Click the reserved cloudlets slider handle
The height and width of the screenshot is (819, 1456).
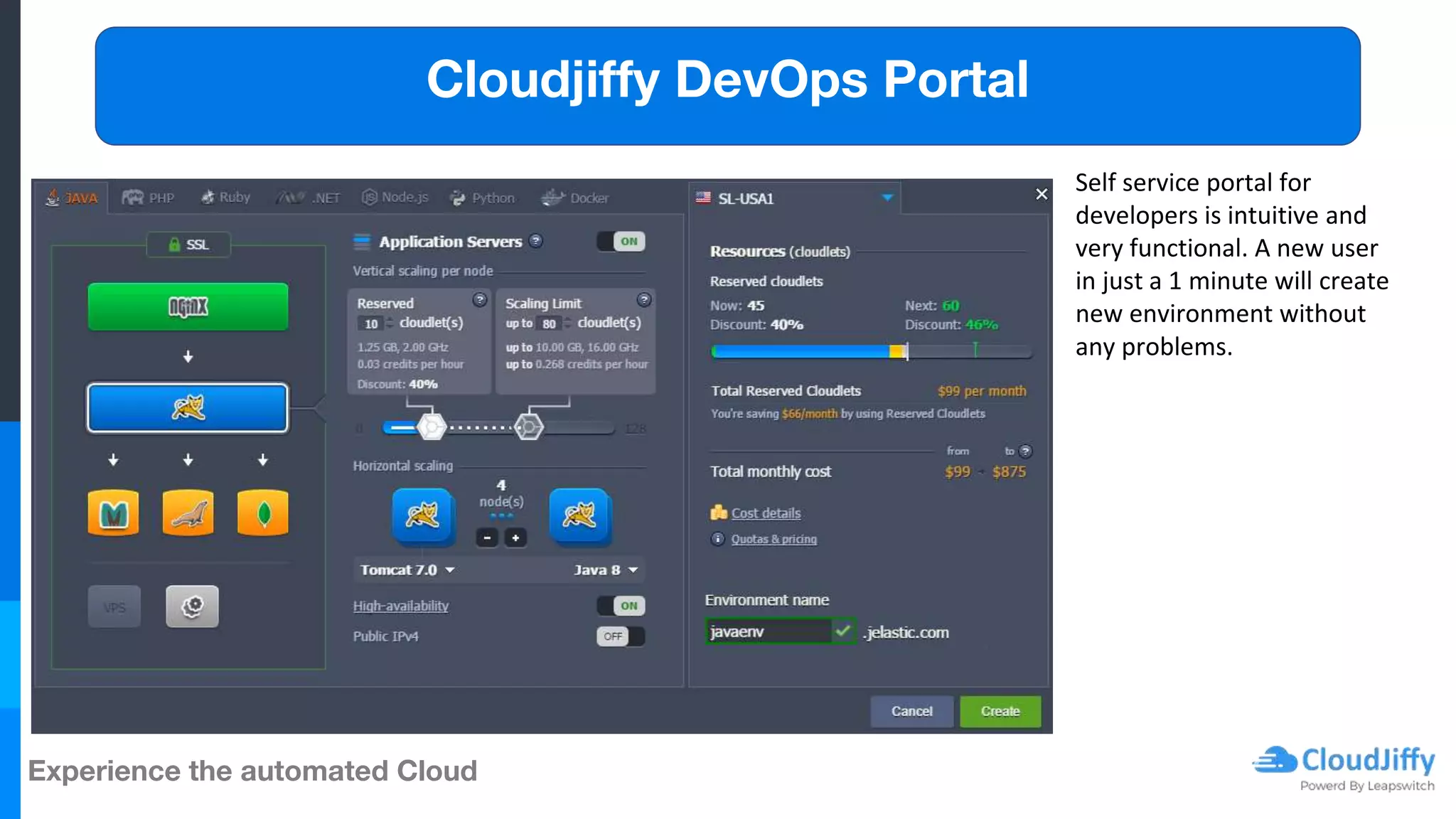(x=431, y=427)
